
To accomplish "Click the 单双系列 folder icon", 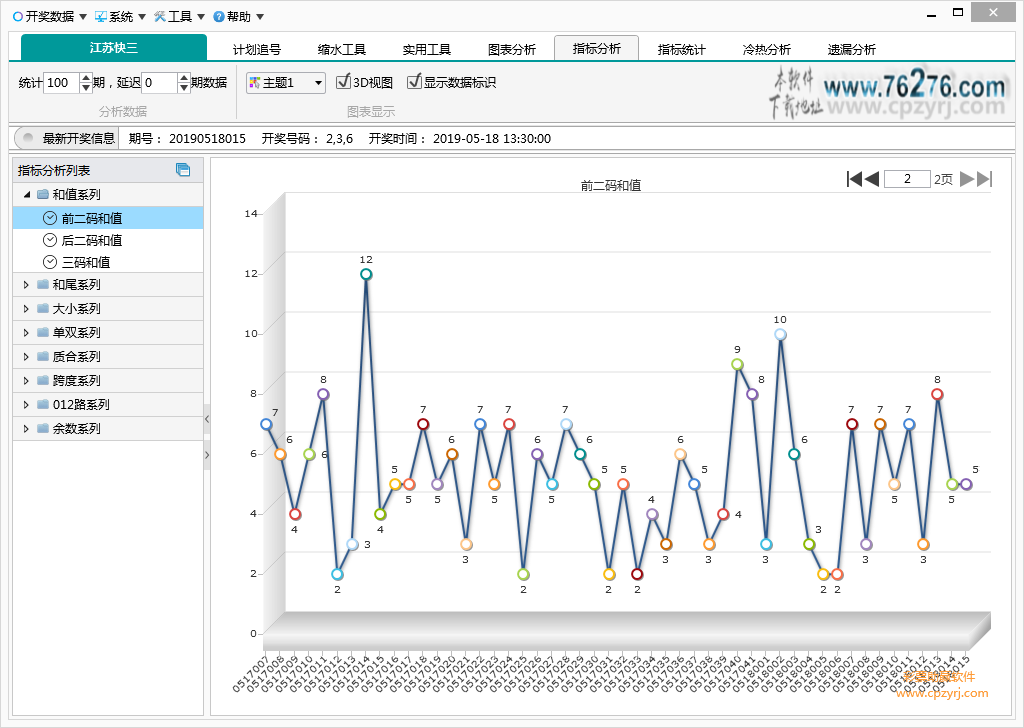I will click(x=43, y=332).
